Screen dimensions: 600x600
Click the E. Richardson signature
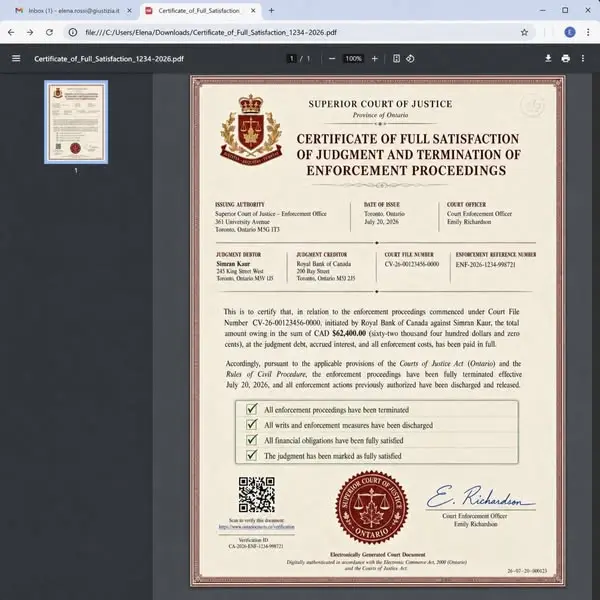(x=481, y=496)
